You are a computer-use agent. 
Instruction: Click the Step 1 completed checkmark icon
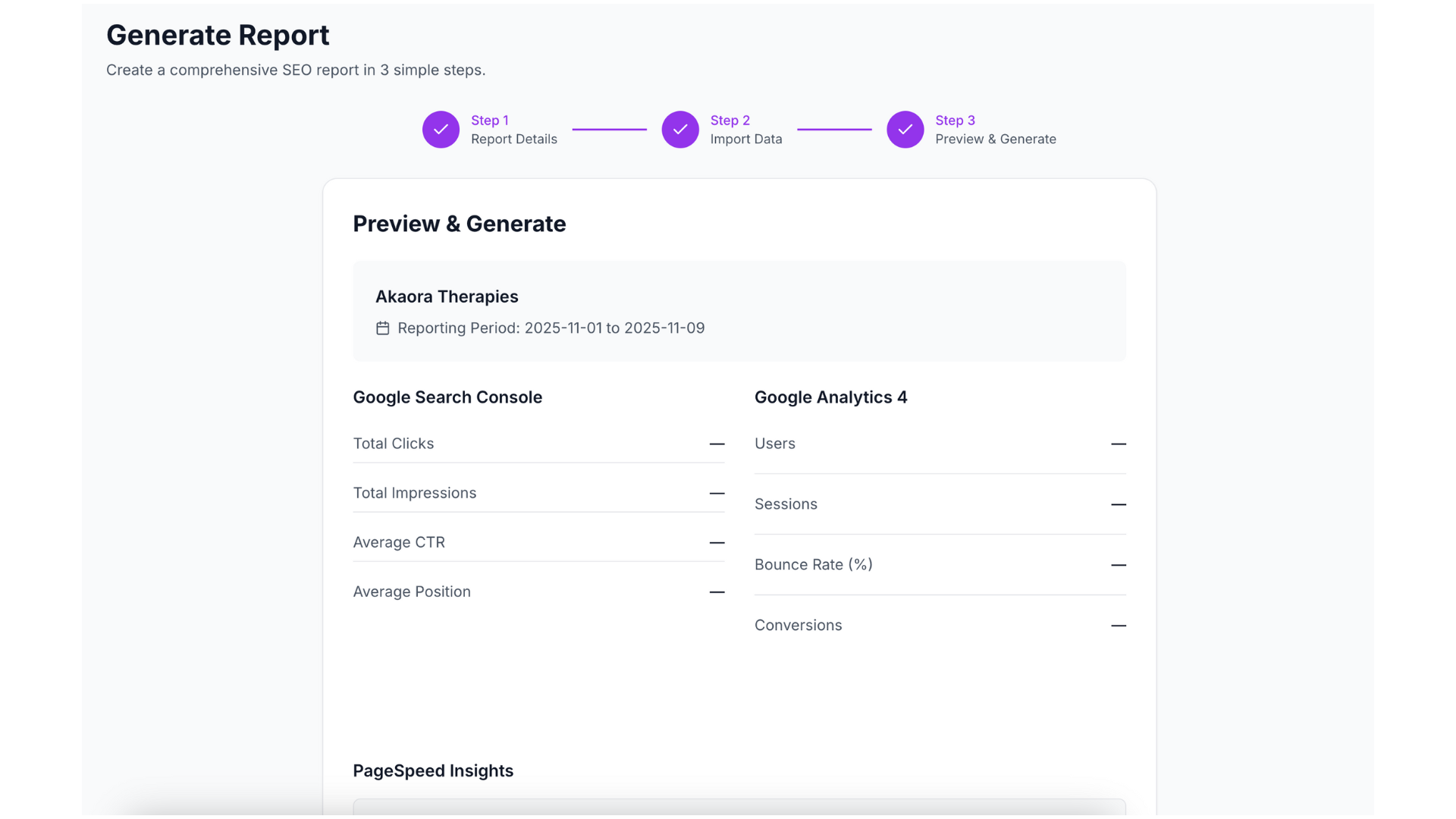pyautogui.click(x=441, y=130)
